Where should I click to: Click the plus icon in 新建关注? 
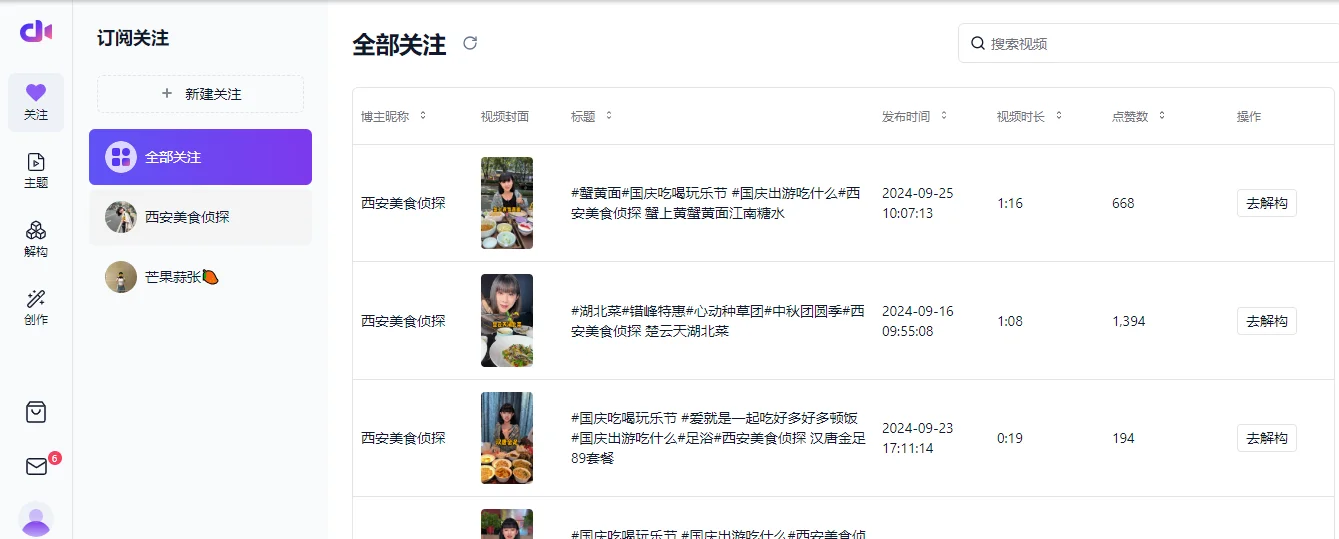pos(167,93)
